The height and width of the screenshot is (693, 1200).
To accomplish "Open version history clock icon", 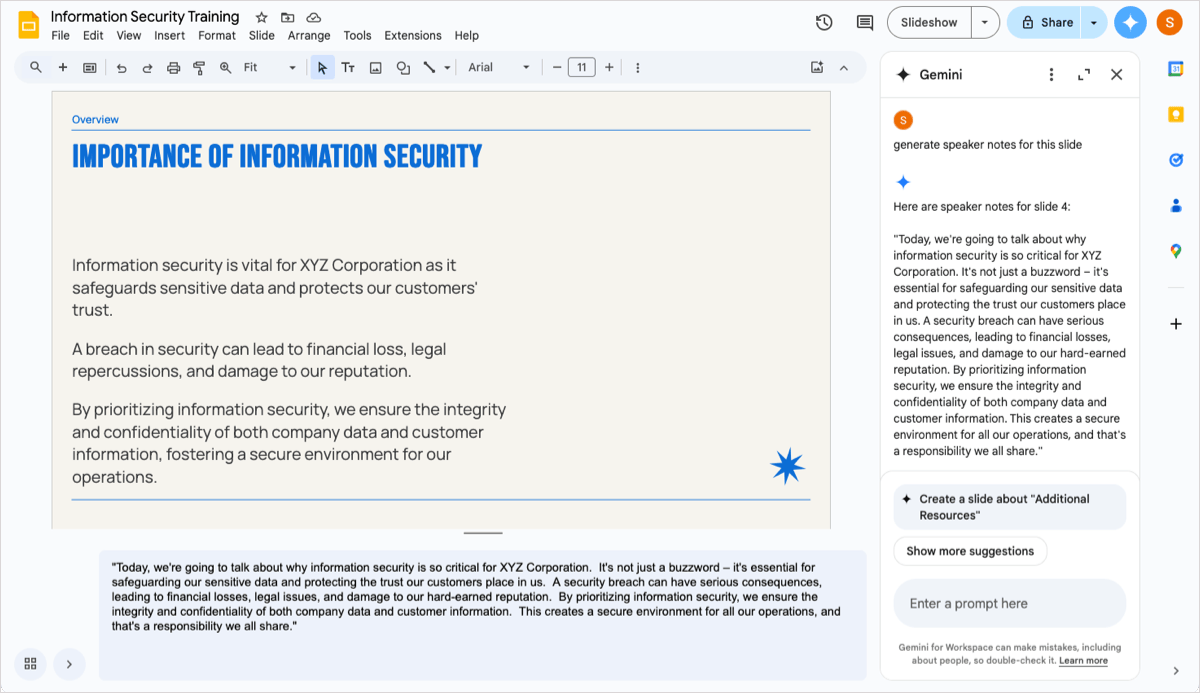I will [x=824, y=22].
